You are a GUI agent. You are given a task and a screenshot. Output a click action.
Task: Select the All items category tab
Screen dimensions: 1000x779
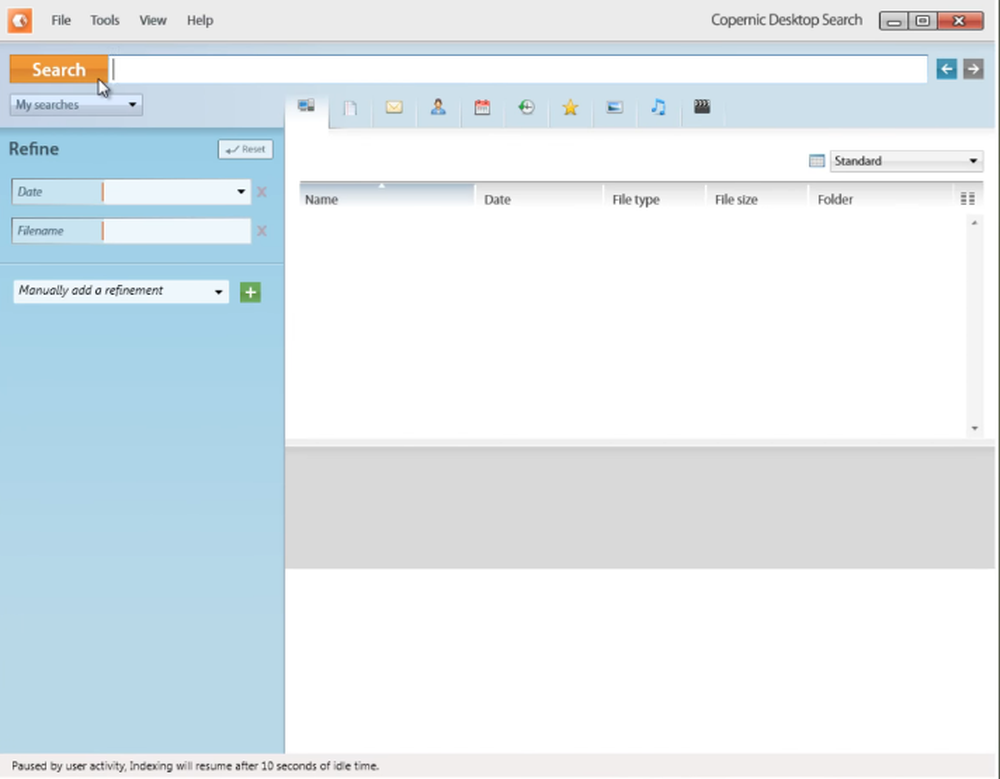click(x=307, y=106)
